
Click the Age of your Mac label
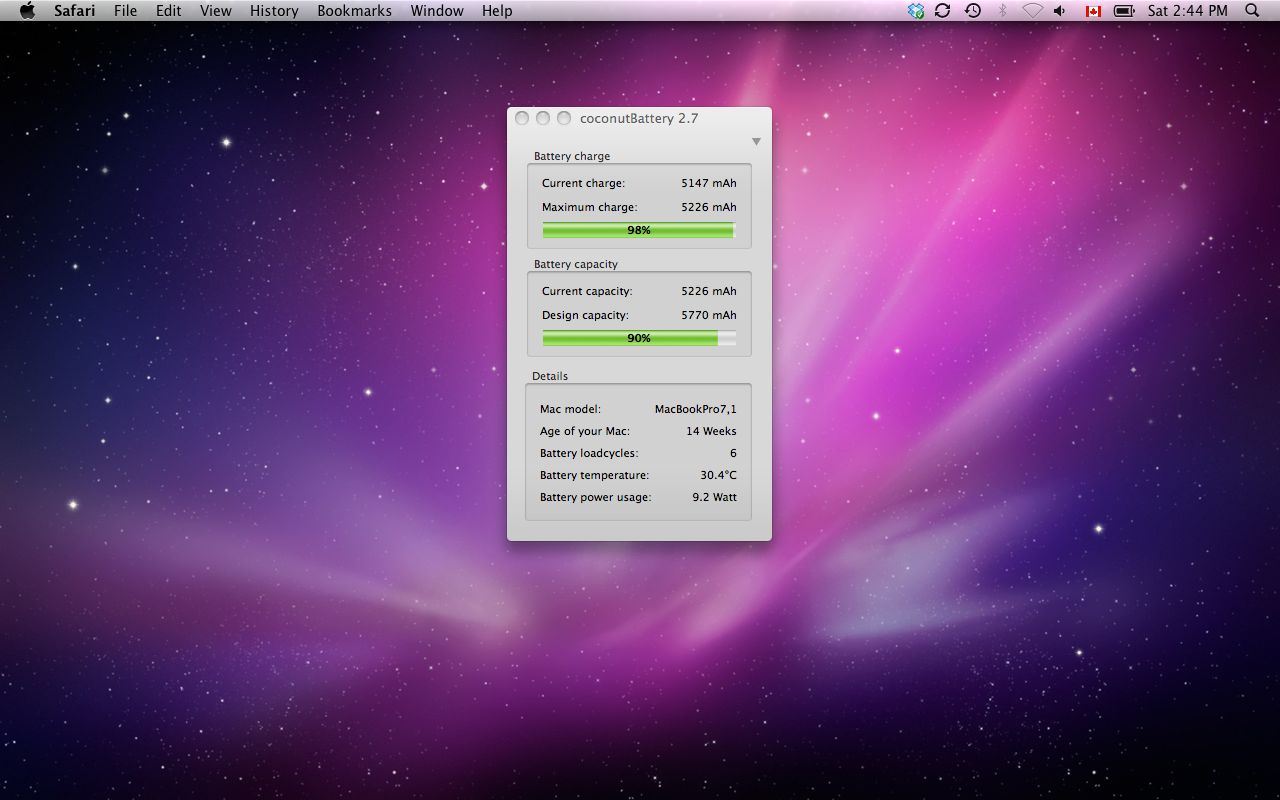(585, 431)
